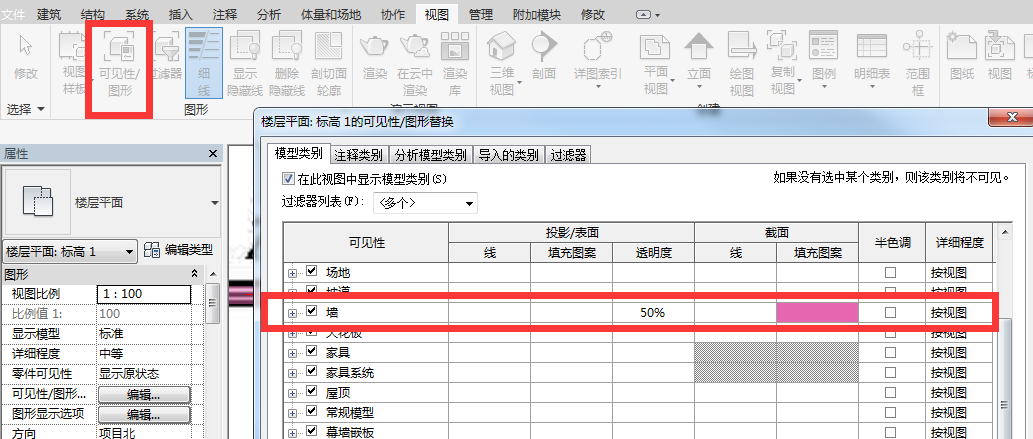Uncheck visibility of 常规模型 category
Viewport: 1033px width, 439px height.
[312, 412]
